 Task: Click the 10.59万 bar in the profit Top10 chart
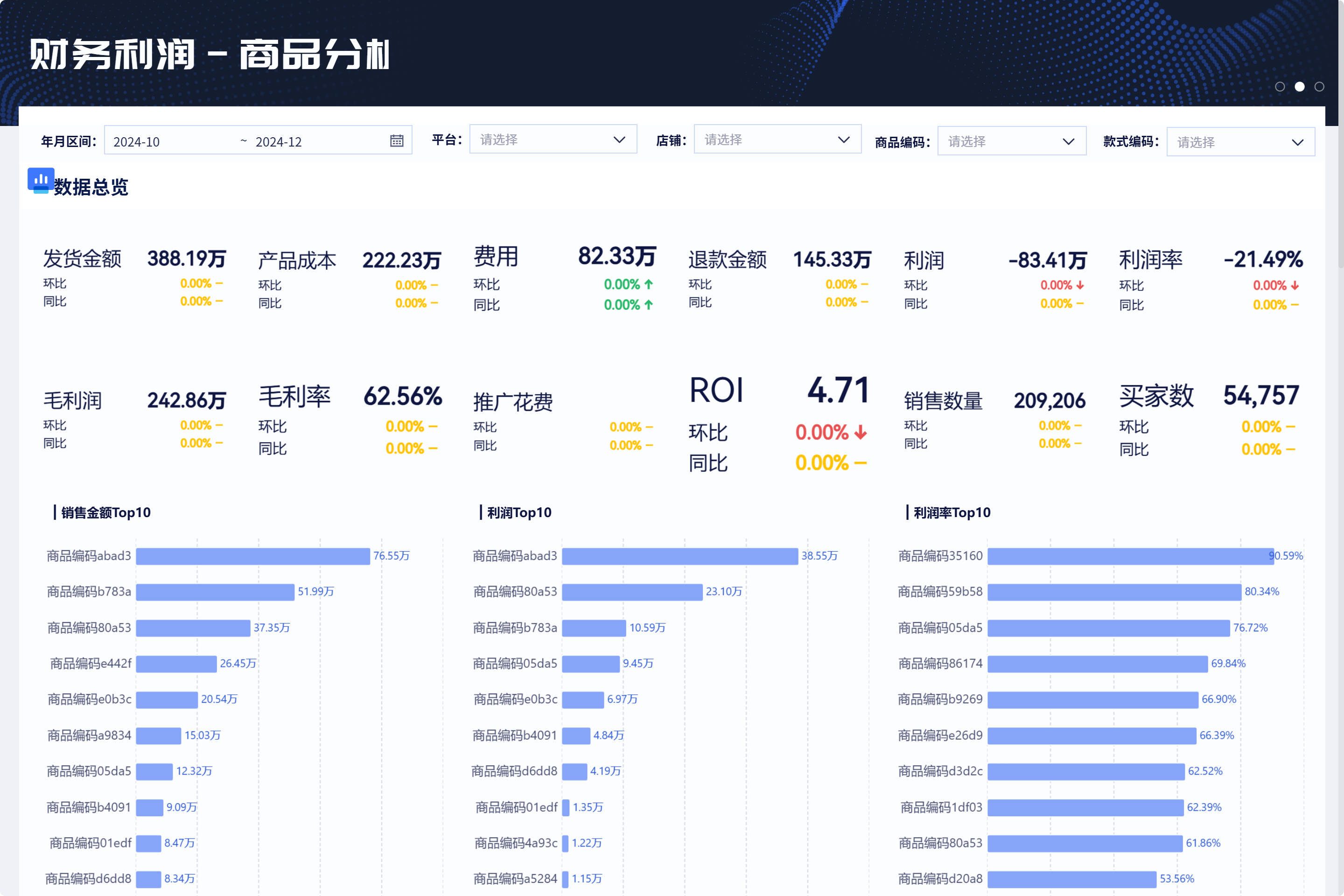594,628
